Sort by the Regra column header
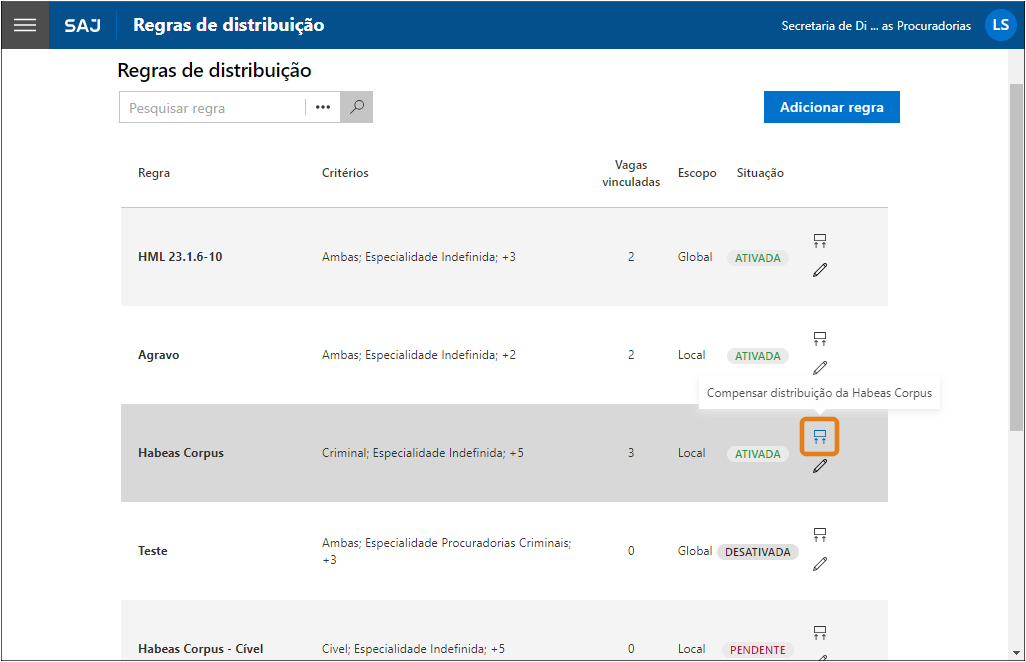 [x=154, y=173]
